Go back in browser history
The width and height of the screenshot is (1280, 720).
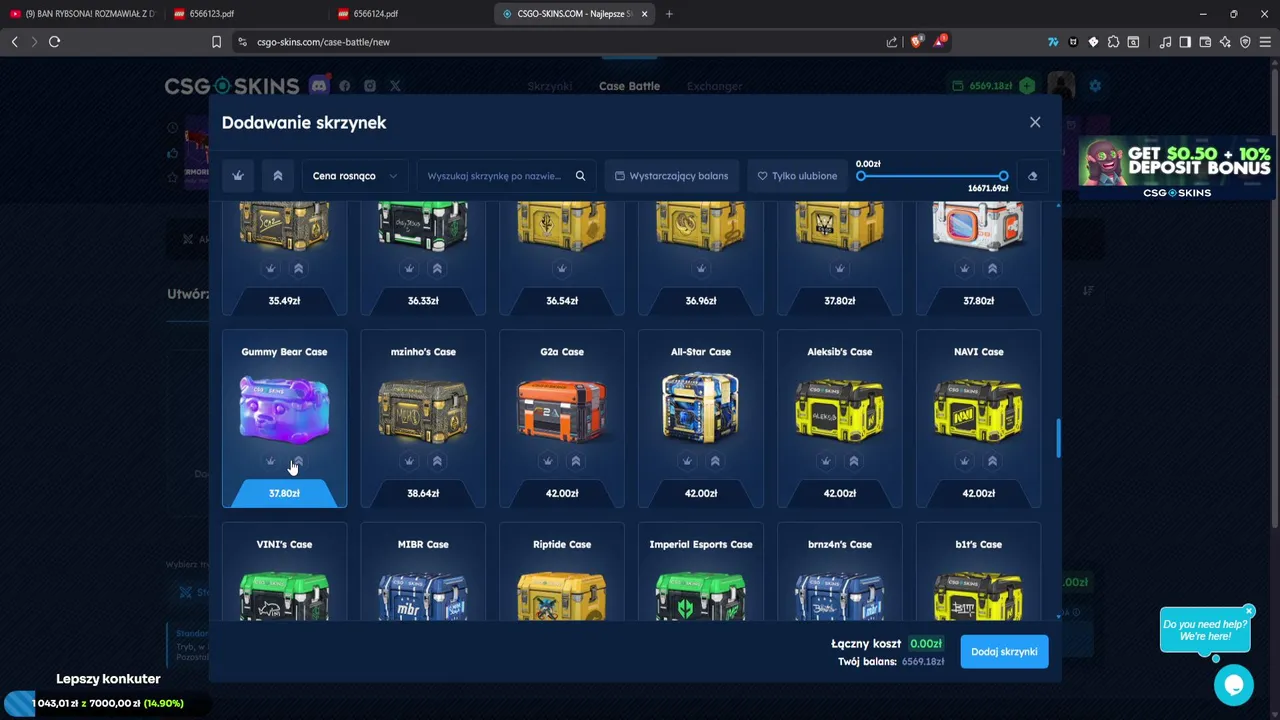14,42
